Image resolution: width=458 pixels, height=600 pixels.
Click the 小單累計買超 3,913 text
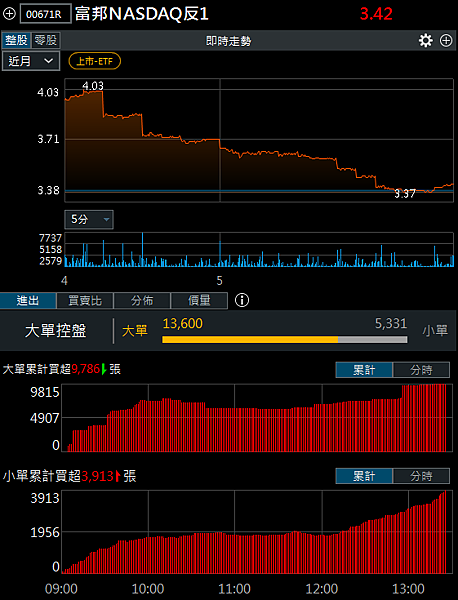click(69, 476)
